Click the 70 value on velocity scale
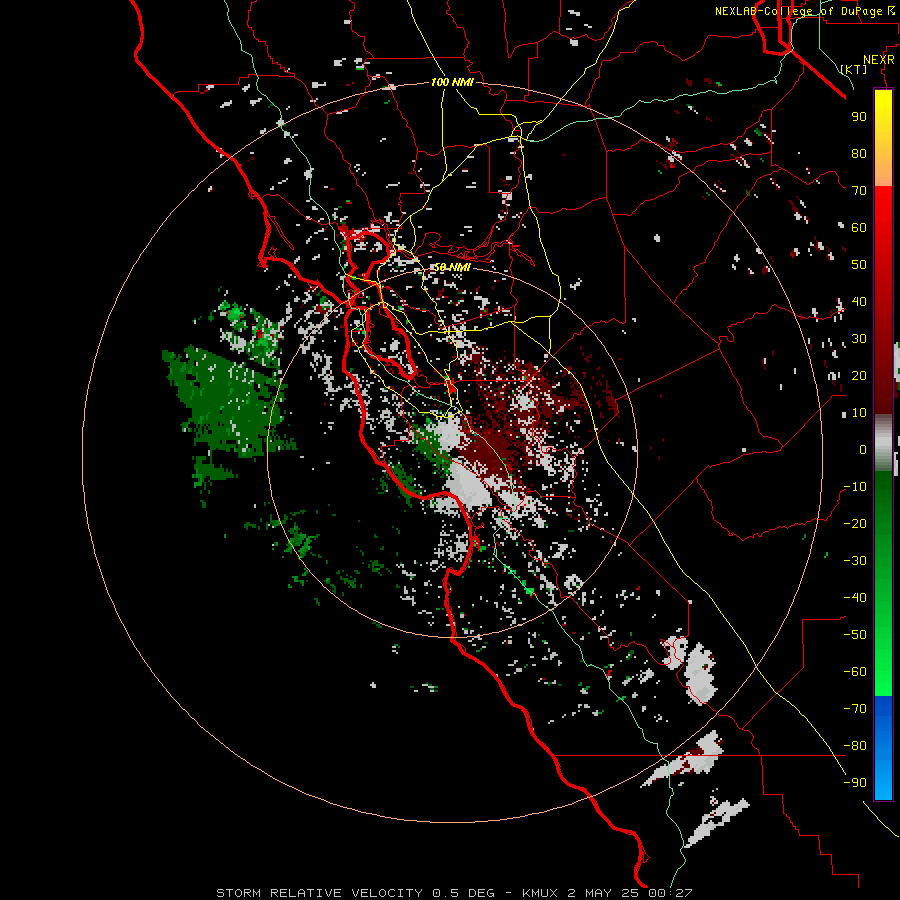Viewport: 900px width, 900px height. tap(859, 191)
